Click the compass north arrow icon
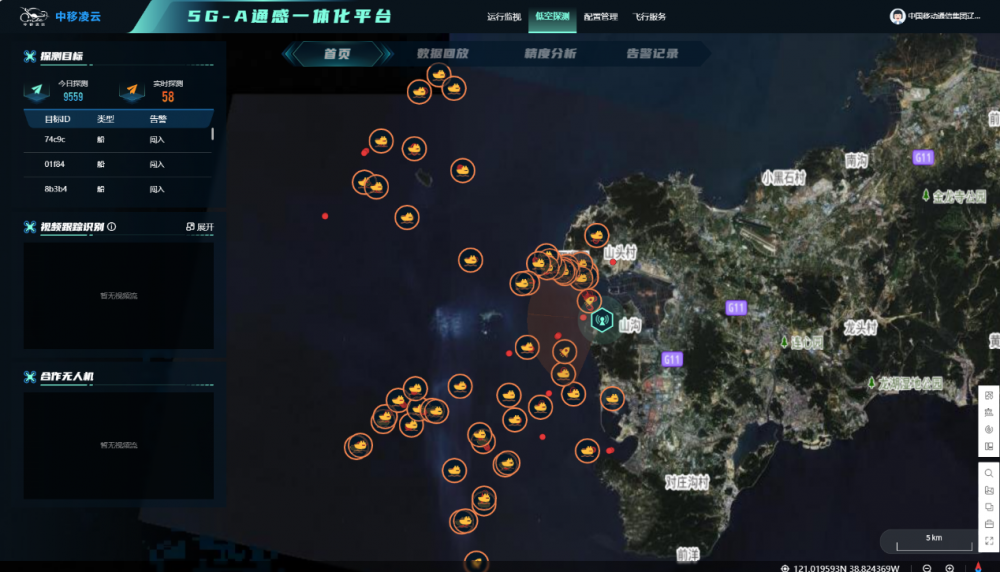This screenshot has height=572, width=1000. coord(978,567)
